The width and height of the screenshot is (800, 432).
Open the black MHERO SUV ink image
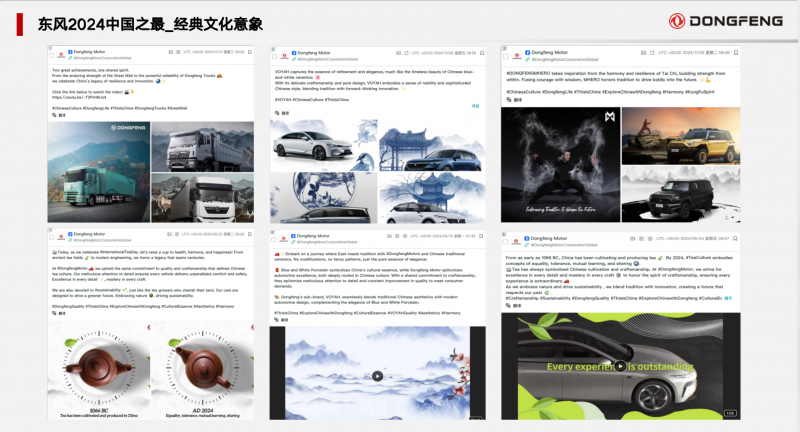681,194
